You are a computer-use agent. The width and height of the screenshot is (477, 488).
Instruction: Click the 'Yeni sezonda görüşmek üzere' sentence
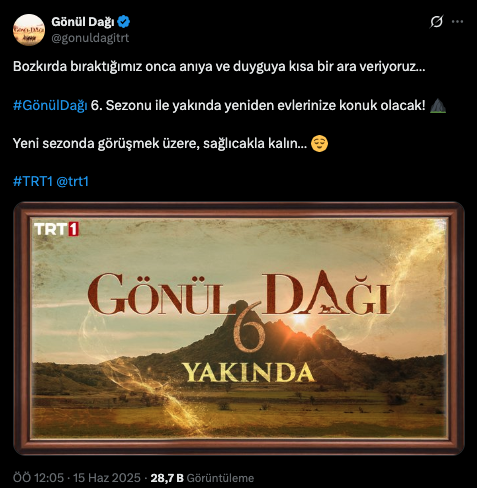(160, 144)
